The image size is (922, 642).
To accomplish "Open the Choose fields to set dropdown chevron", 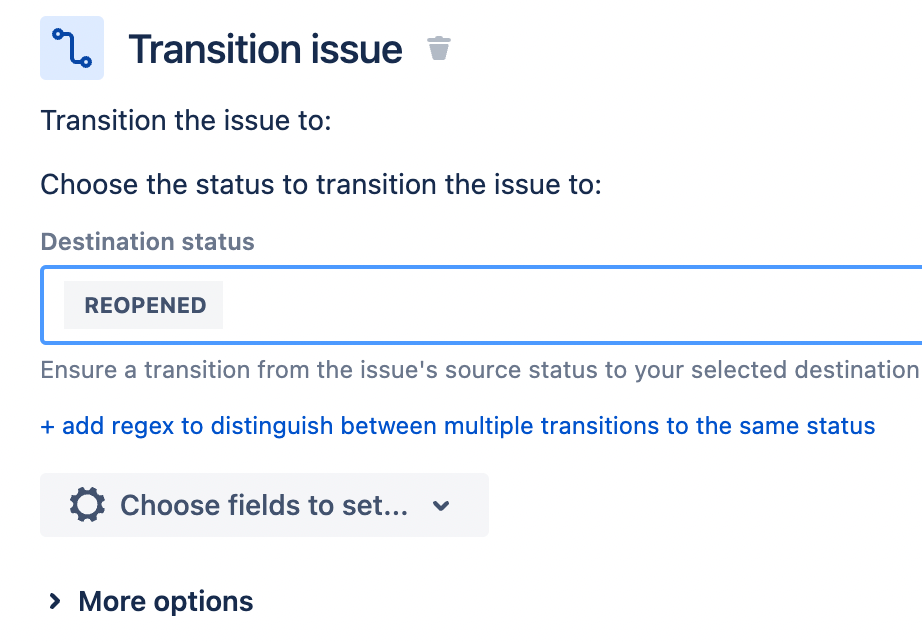I will pos(440,505).
